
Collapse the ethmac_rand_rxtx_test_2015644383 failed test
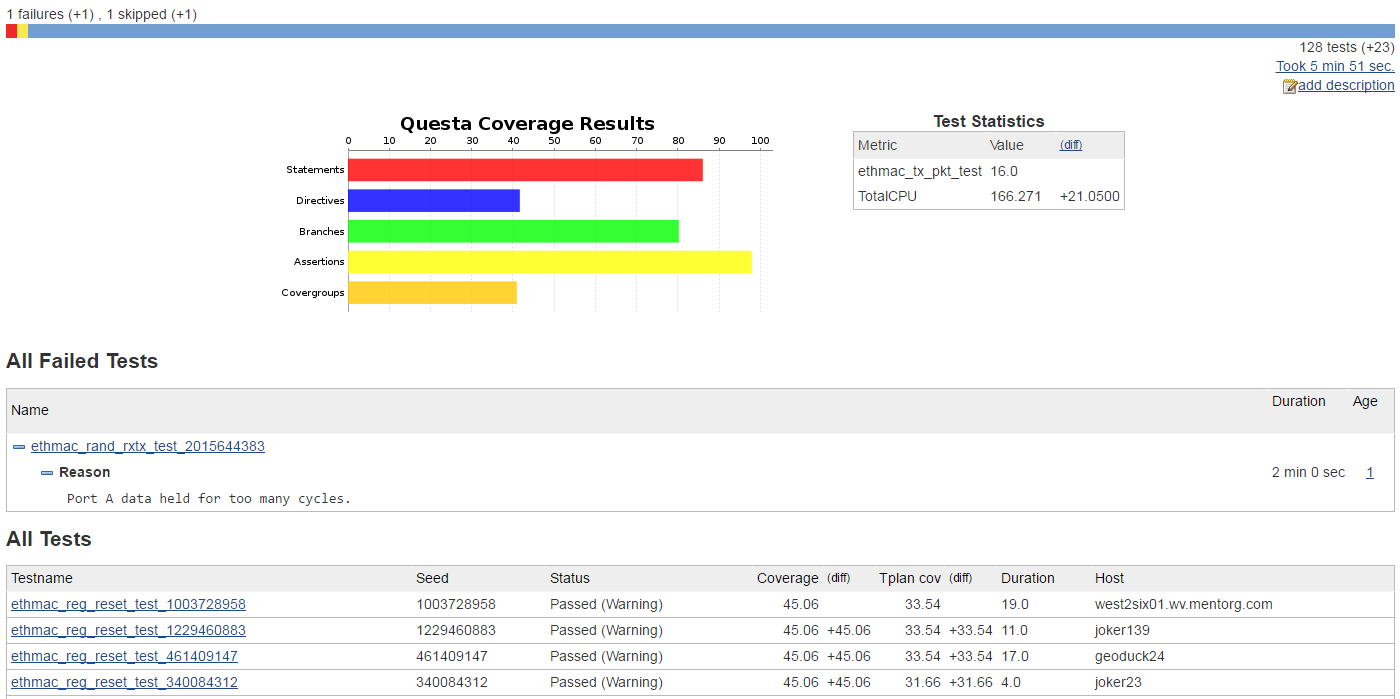tap(19, 447)
